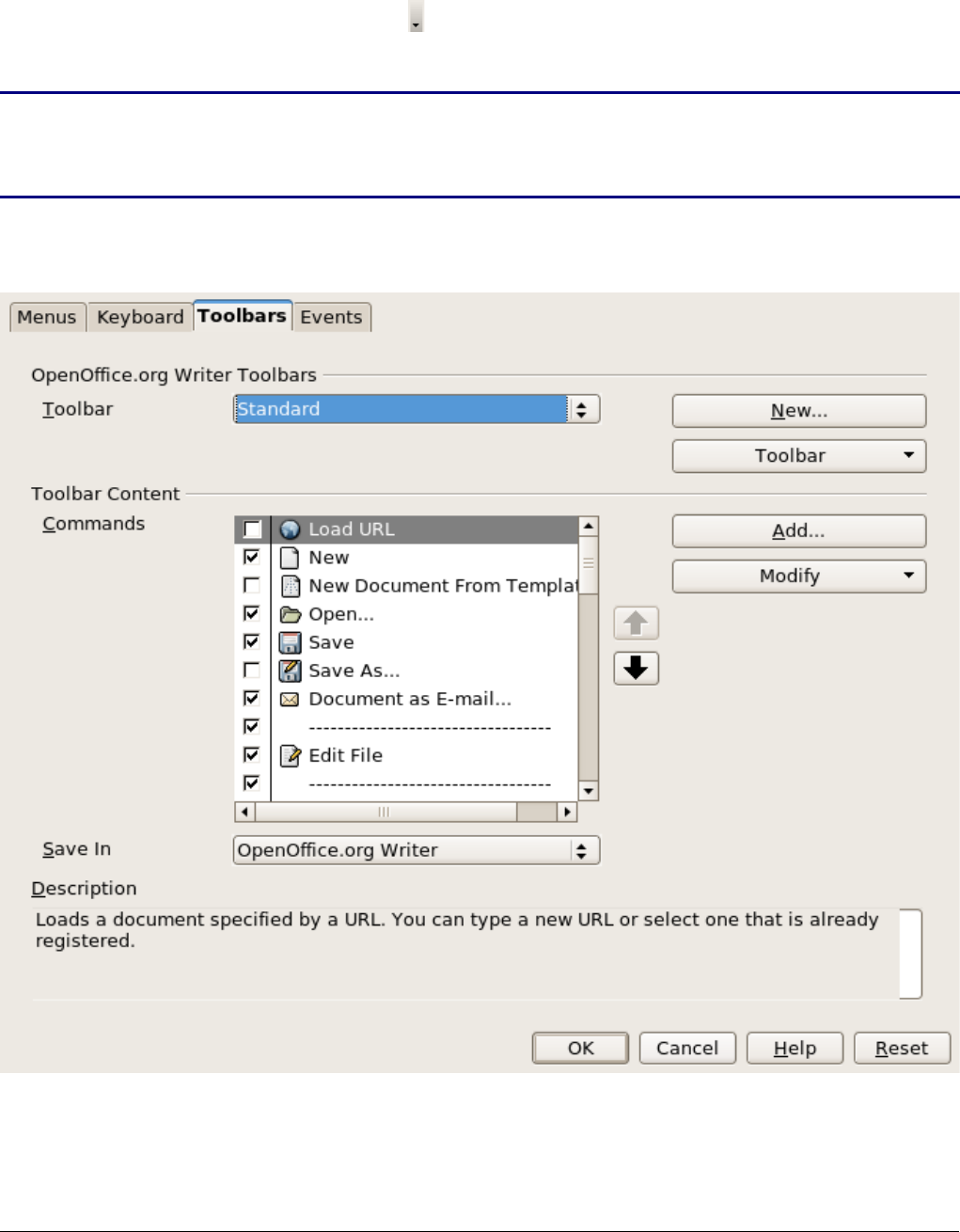This screenshot has width=960, height=1232.
Task: Switch to the Events tab
Action: (x=331, y=317)
